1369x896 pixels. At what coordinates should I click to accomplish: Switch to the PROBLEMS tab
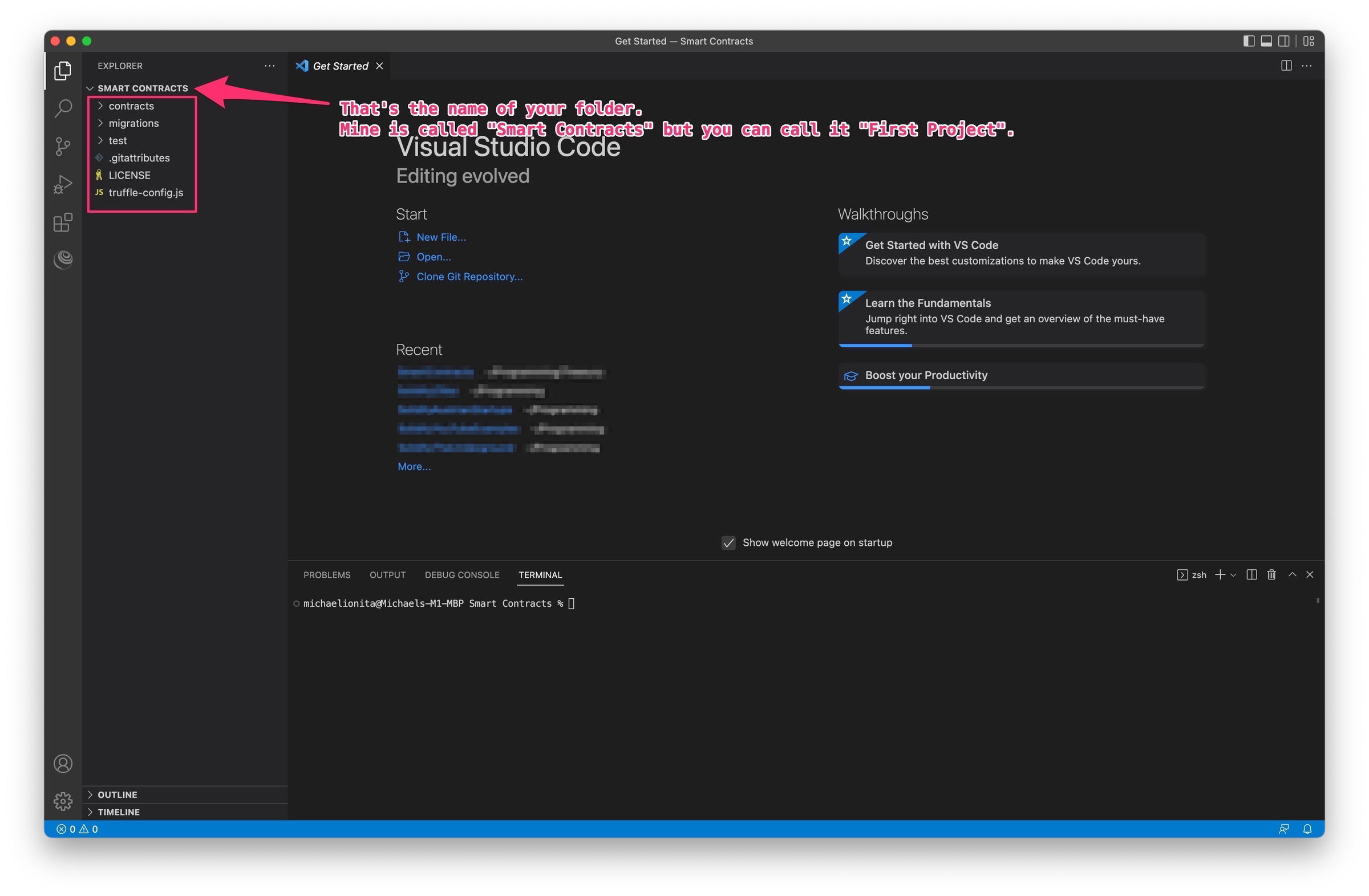tap(327, 575)
